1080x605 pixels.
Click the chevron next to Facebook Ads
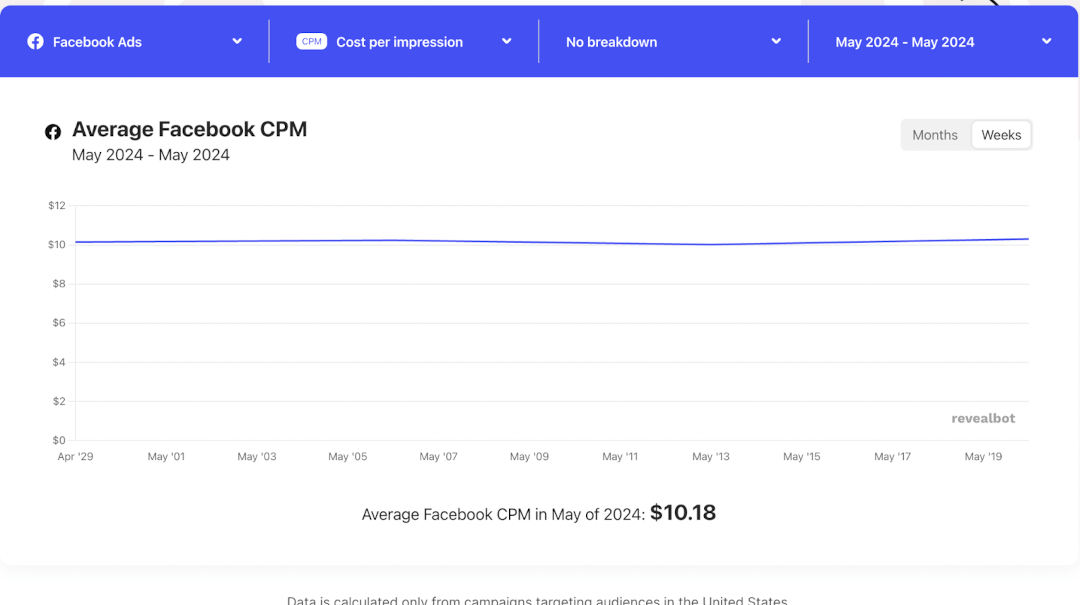coord(237,41)
